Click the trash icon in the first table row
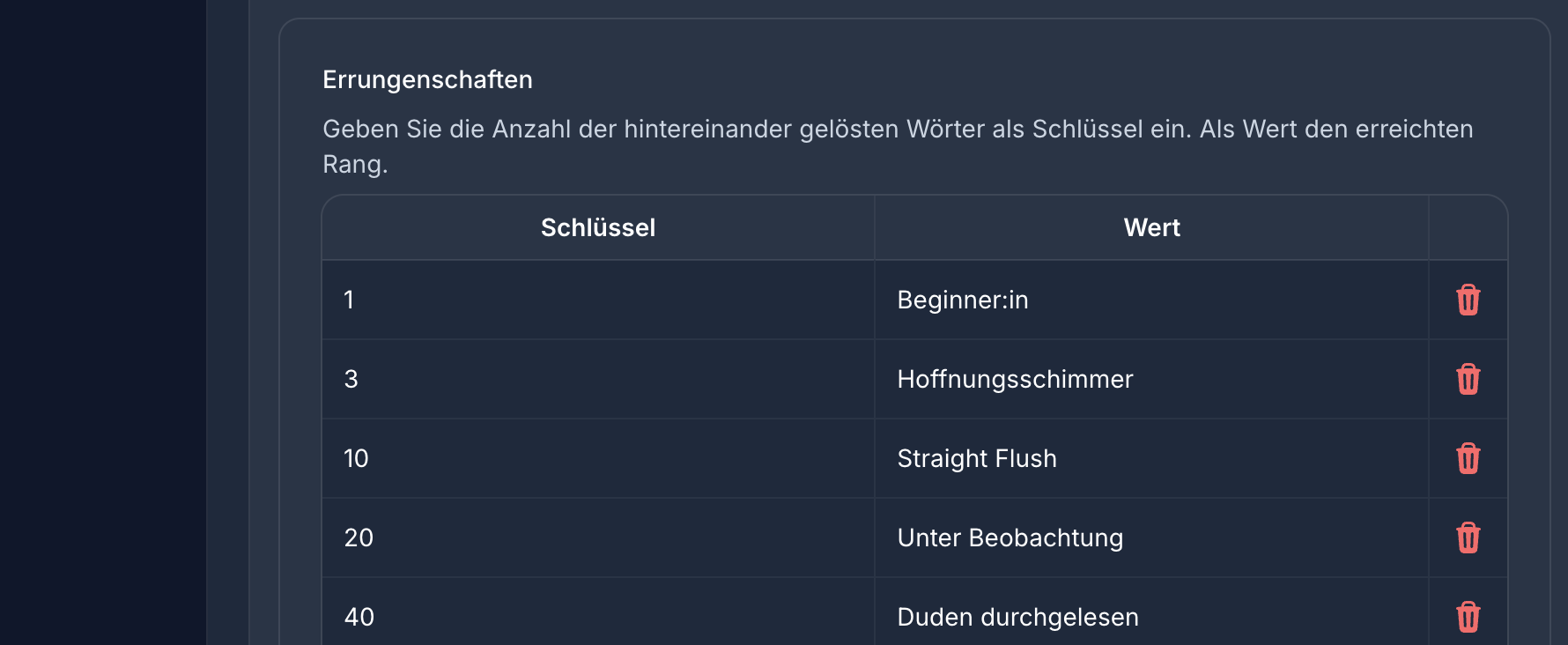 click(1467, 300)
